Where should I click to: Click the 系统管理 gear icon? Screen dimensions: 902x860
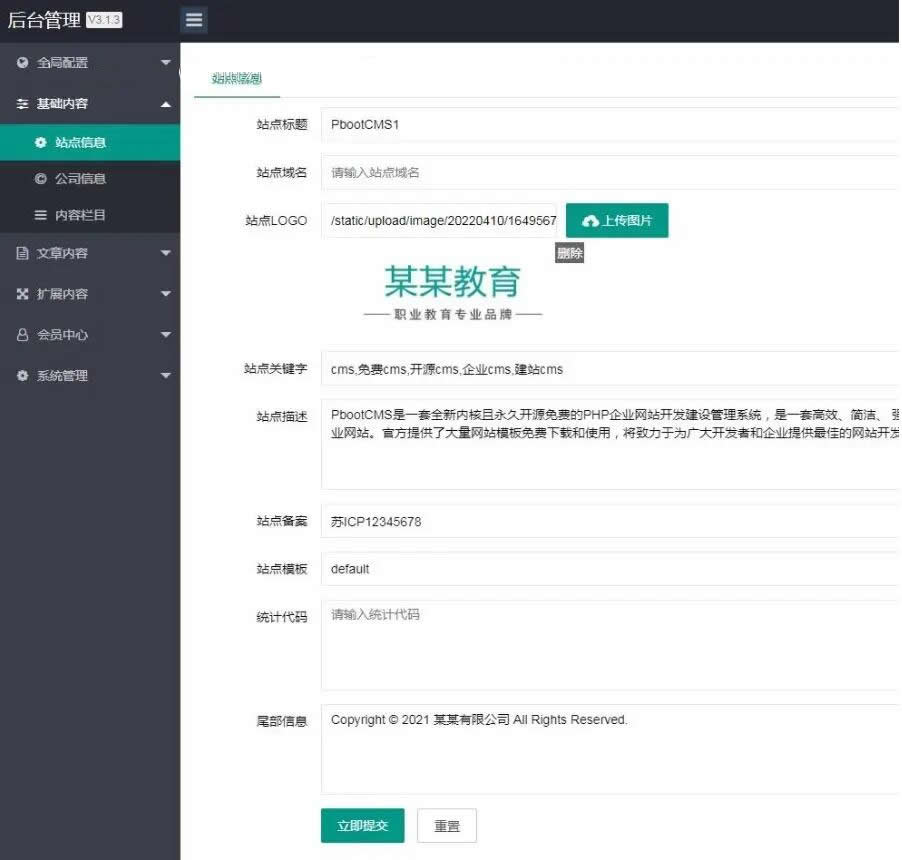click(x=22, y=376)
